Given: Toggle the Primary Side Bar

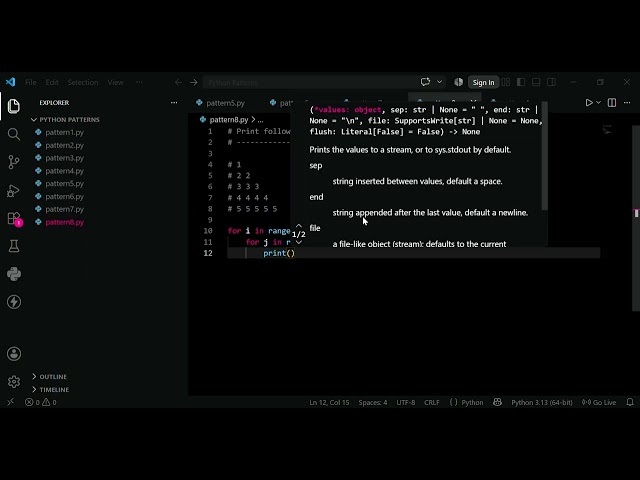Looking at the screenshot, I should click(521, 82).
